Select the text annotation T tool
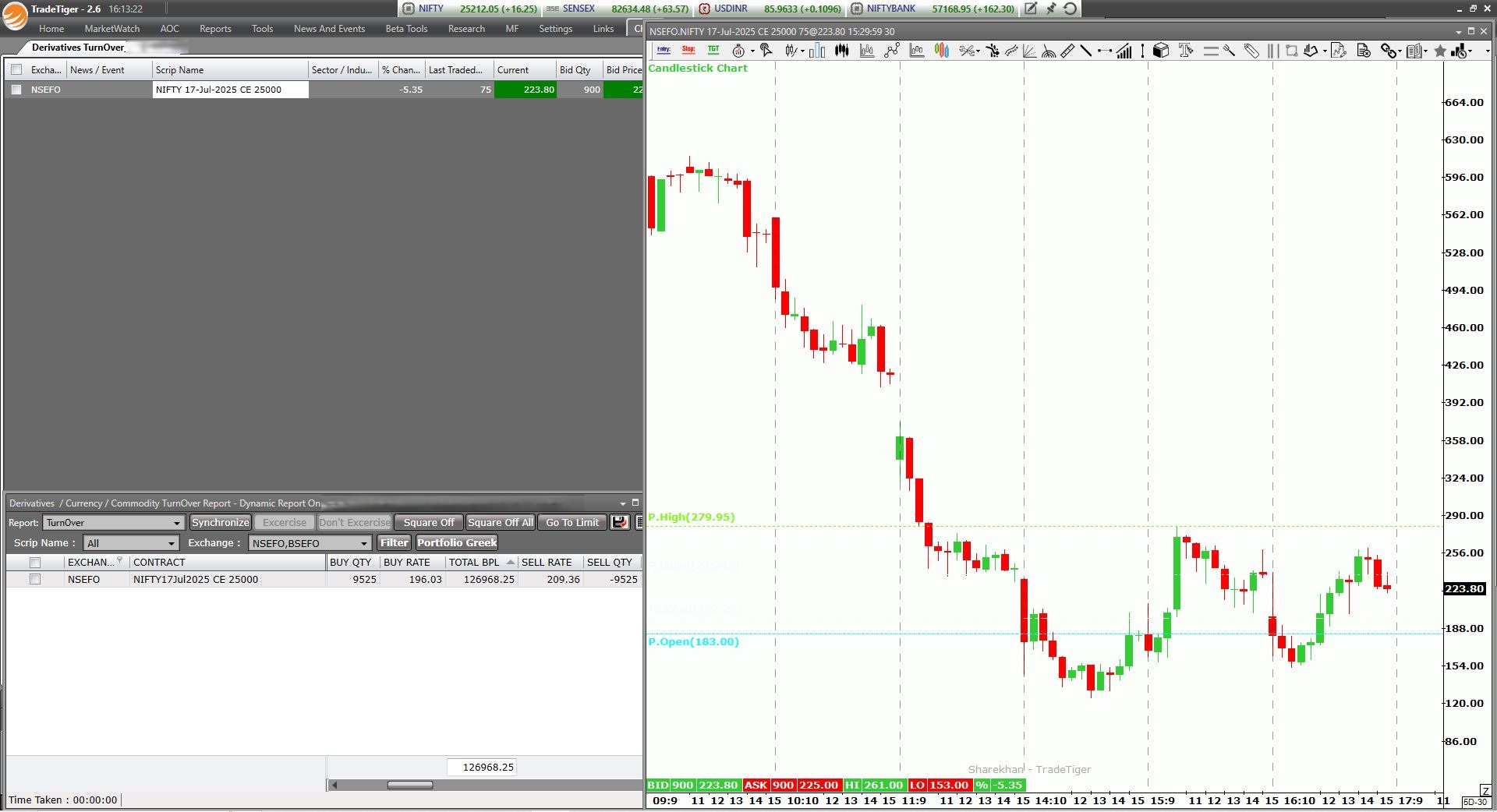 (x=1186, y=51)
